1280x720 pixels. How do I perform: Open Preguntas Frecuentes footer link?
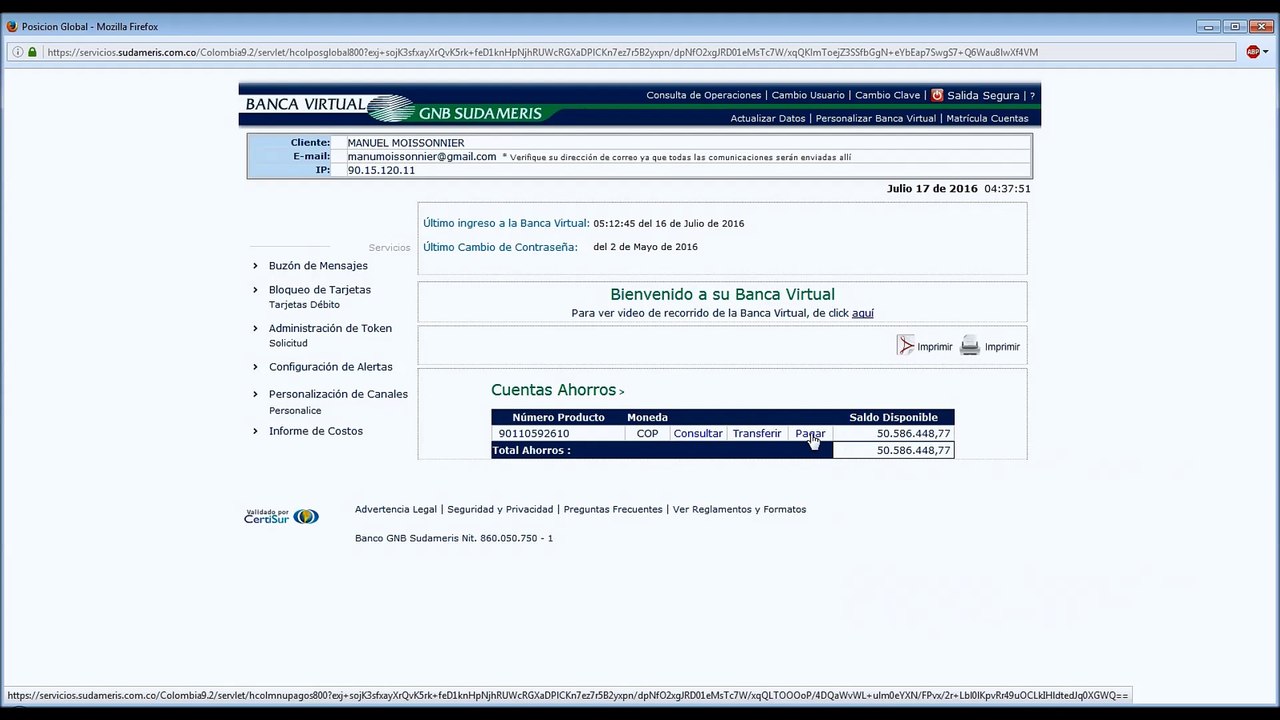click(x=613, y=509)
